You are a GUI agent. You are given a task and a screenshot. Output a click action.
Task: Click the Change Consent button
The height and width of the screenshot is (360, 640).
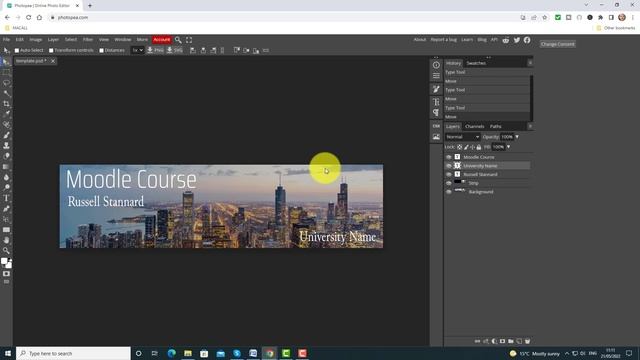(558, 44)
